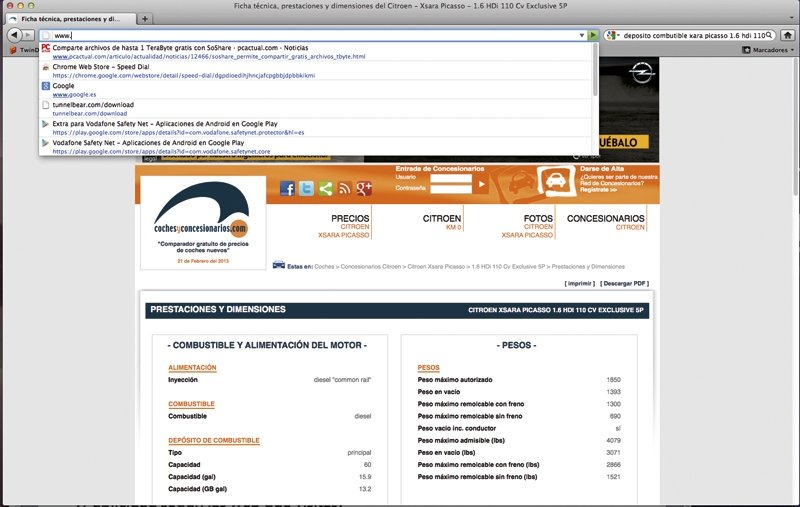Image resolution: width=800 pixels, height=507 pixels.
Task: Share page via the Facebook icon
Action: 287,189
